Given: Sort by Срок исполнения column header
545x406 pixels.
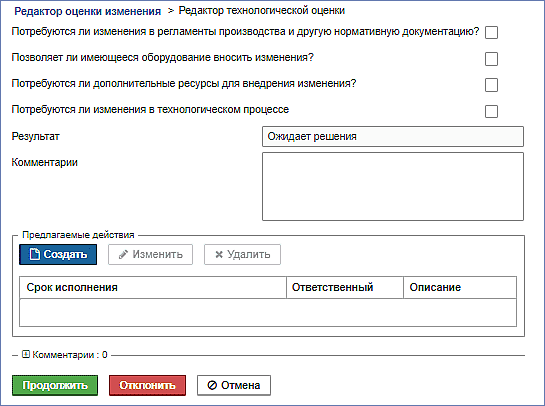Looking at the screenshot, I should [x=153, y=287].
